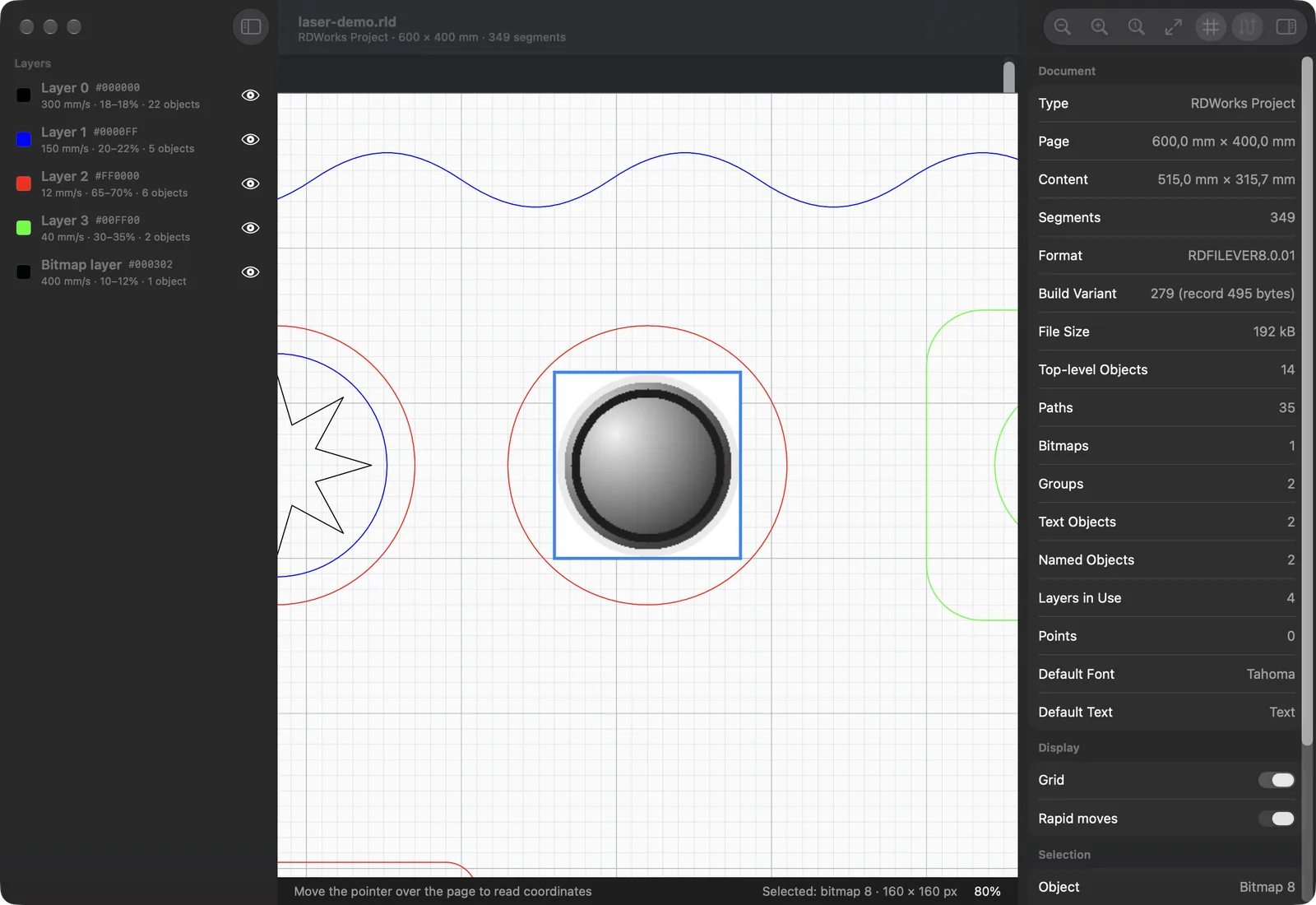The height and width of the screenshot is (905, 1316).
Task: Select the Layer 3 row name
Action: coord(65,220)
